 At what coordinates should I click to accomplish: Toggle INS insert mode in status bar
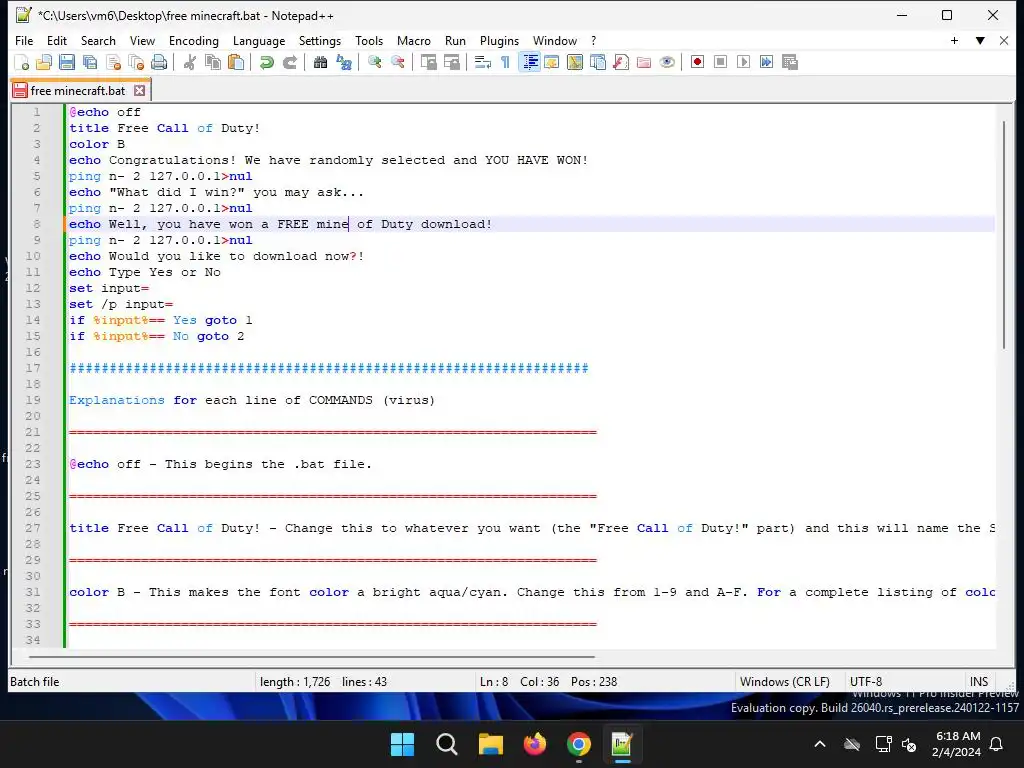coord(978,682)
